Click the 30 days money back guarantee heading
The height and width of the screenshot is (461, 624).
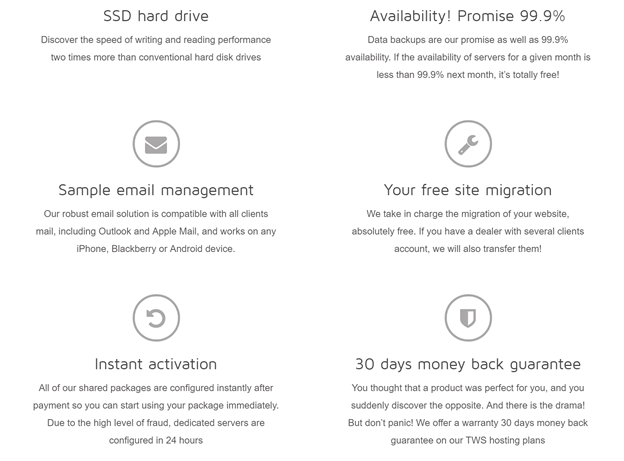click(468, 364)
